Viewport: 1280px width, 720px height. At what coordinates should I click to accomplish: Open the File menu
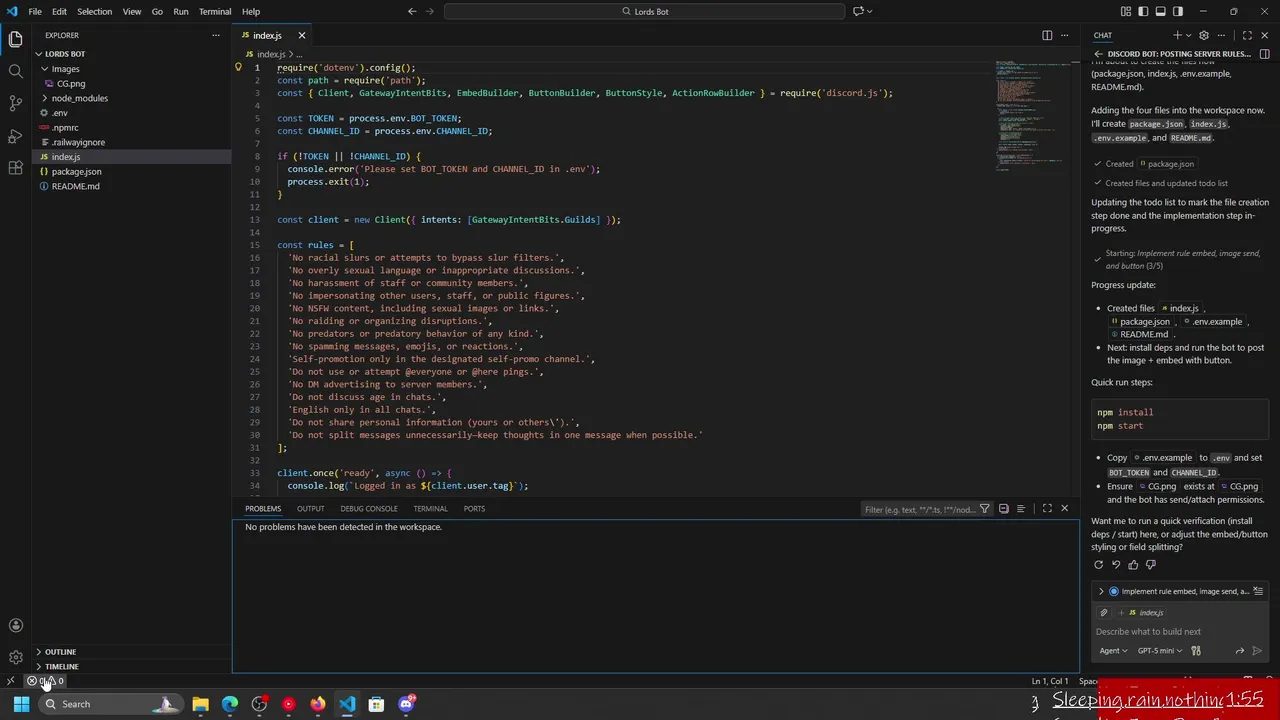pyautogui.click(x=35, y=11)
